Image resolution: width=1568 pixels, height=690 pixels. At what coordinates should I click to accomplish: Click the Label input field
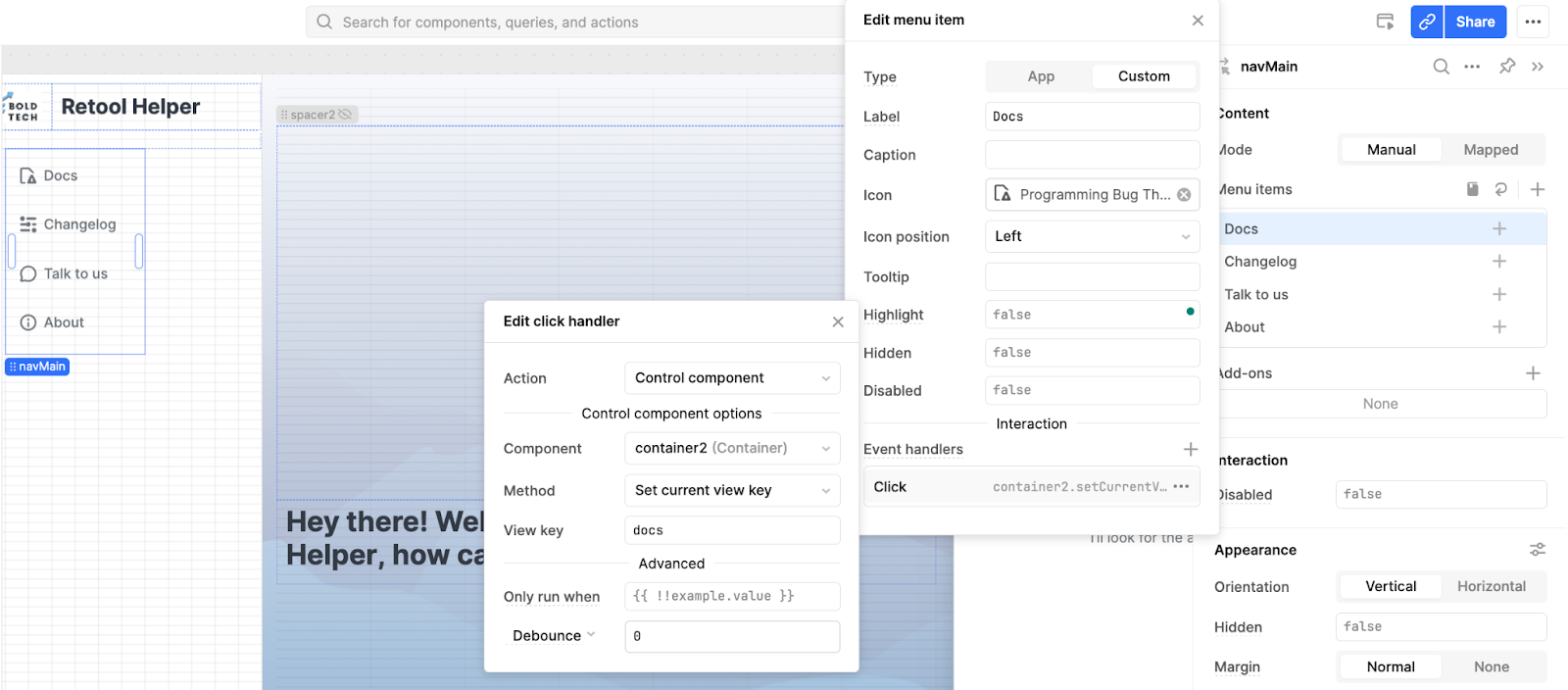click(1092, 117)
